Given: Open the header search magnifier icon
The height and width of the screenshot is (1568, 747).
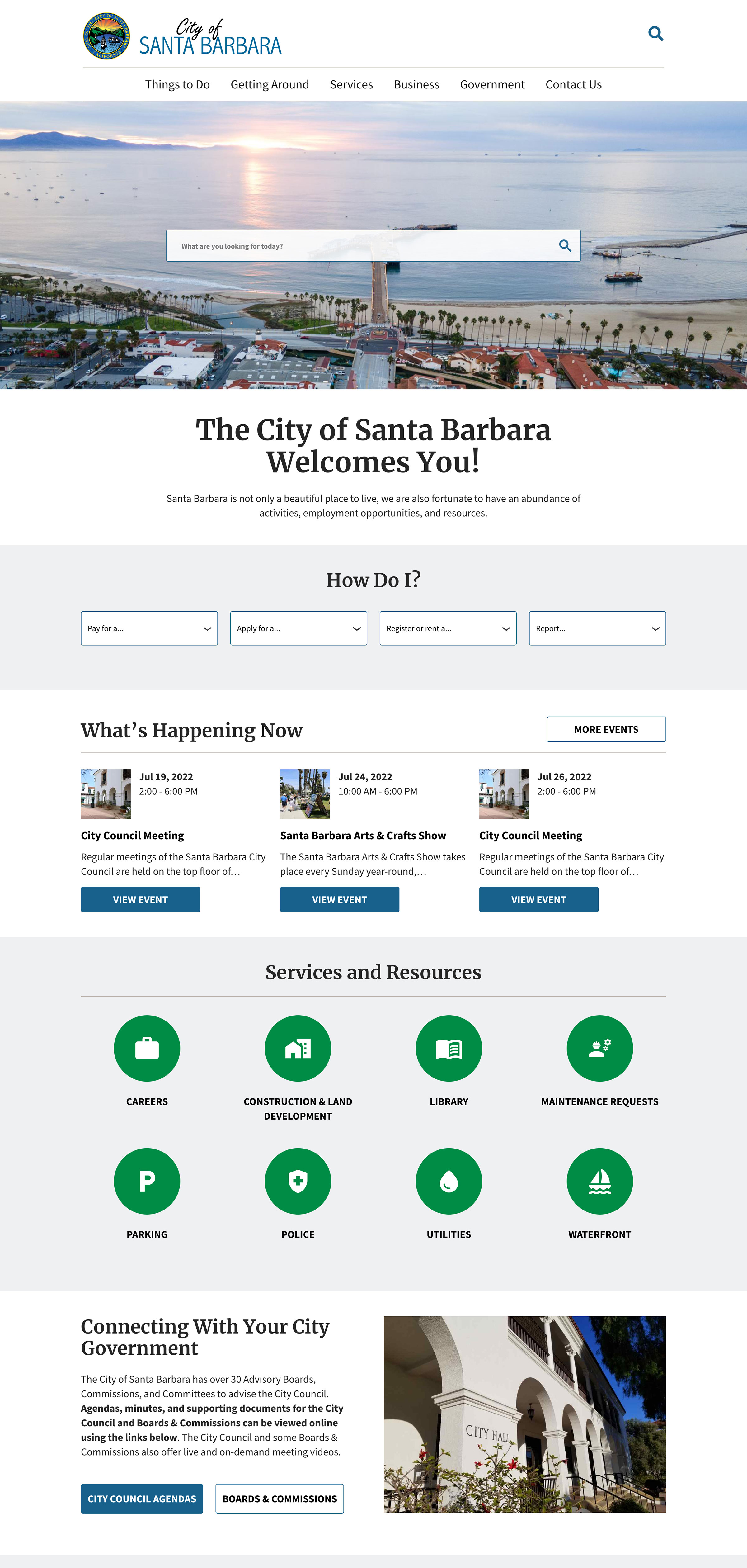Looking at the screenshot, I should 655,34.
